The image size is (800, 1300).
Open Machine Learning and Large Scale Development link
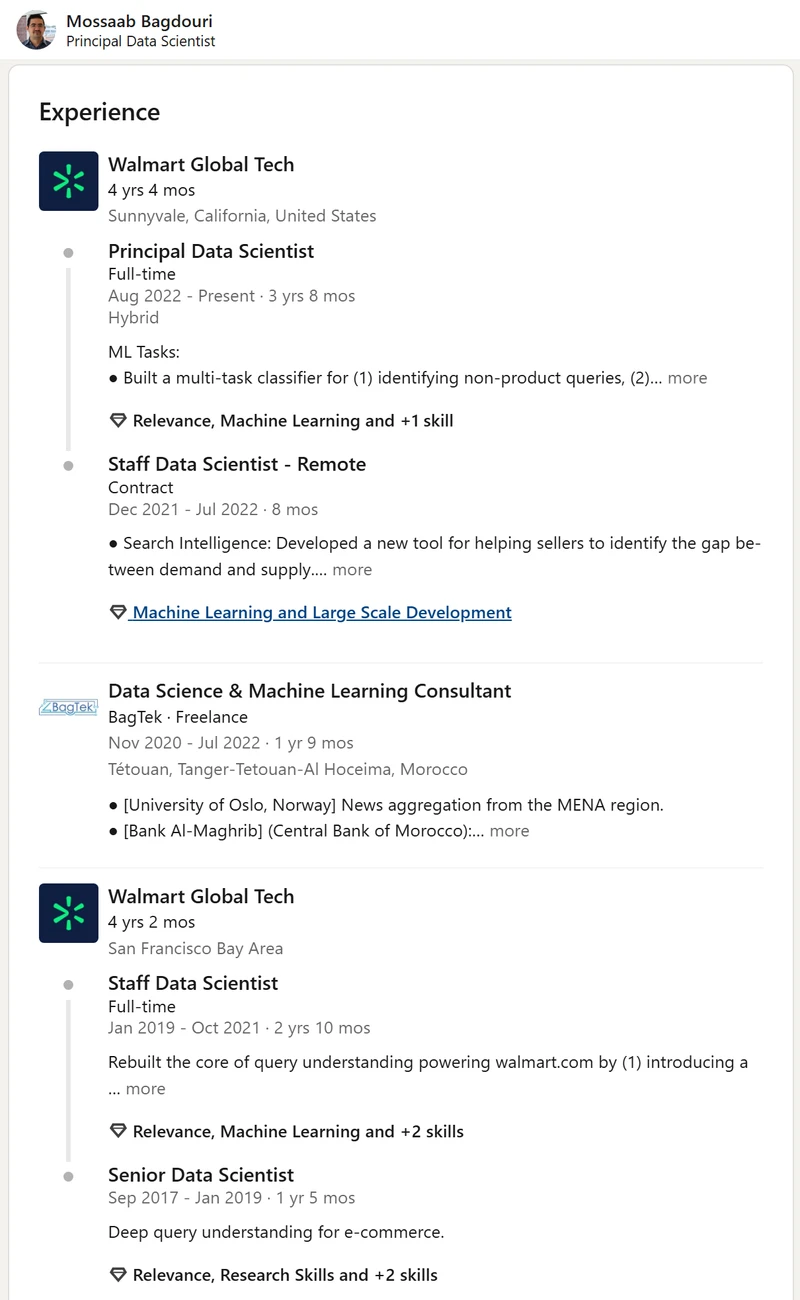click(x=321, y=612)
